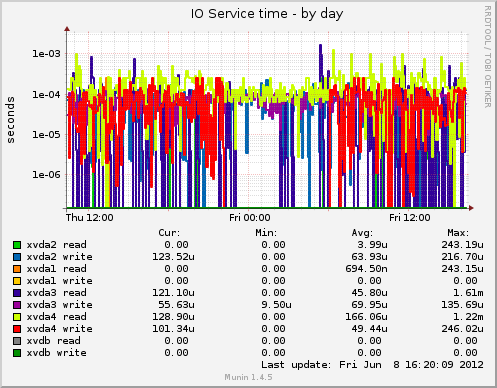Click the 45.80u average value
The width and height of the screenshot is (497, 388).
pyautogui.click(x=369, y=293)
